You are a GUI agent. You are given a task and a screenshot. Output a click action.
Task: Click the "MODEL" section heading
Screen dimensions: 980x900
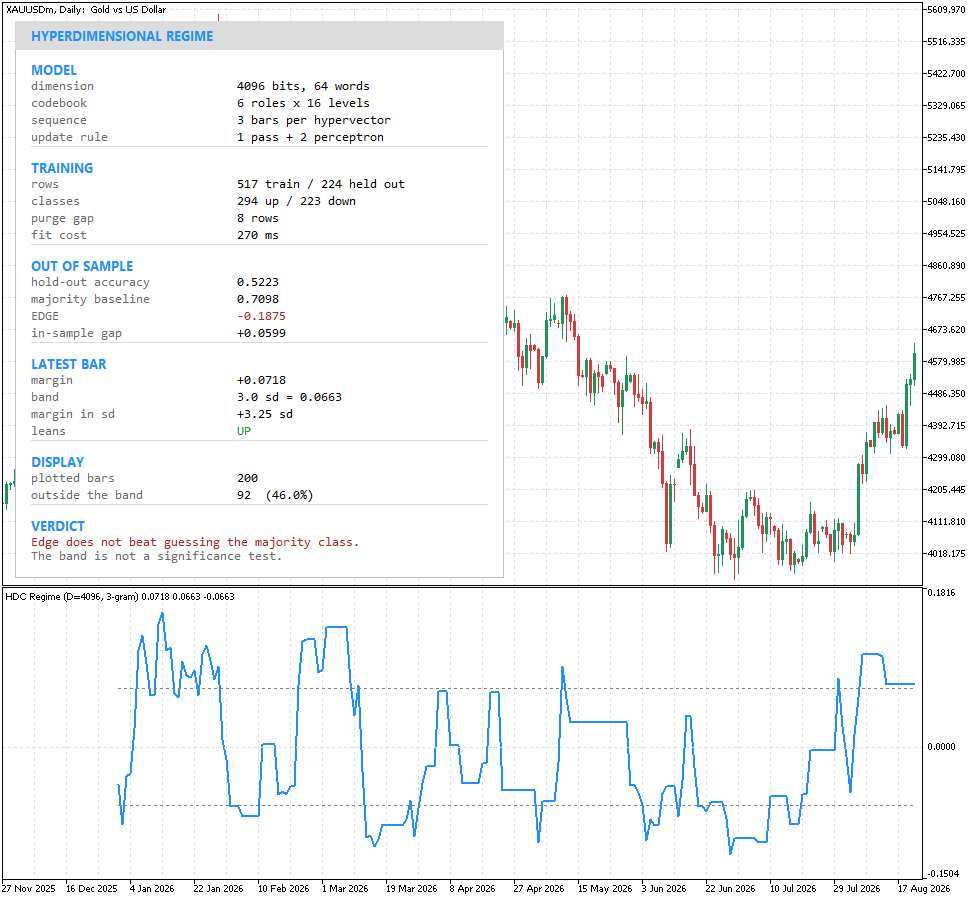(54, 70)
